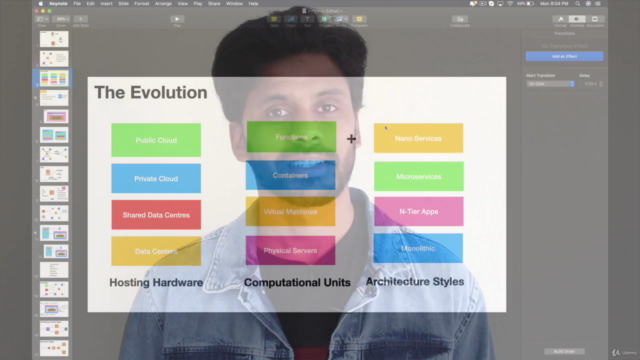Open the Collaborate toolbar icon
Viewport: 640px width, 360px height.
click(x=460, y=19)
